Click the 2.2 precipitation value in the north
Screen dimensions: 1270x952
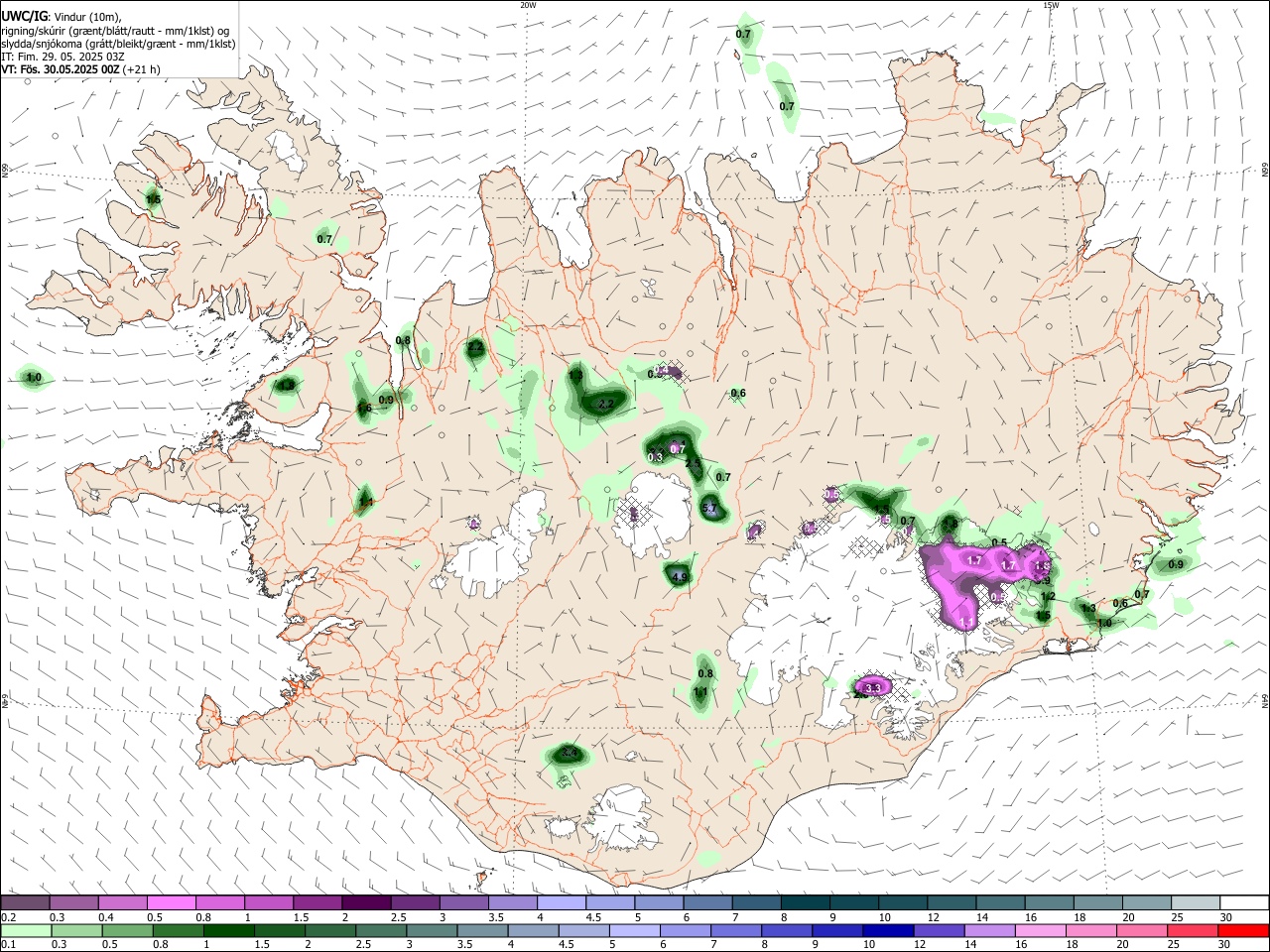[x=605, y=405]
